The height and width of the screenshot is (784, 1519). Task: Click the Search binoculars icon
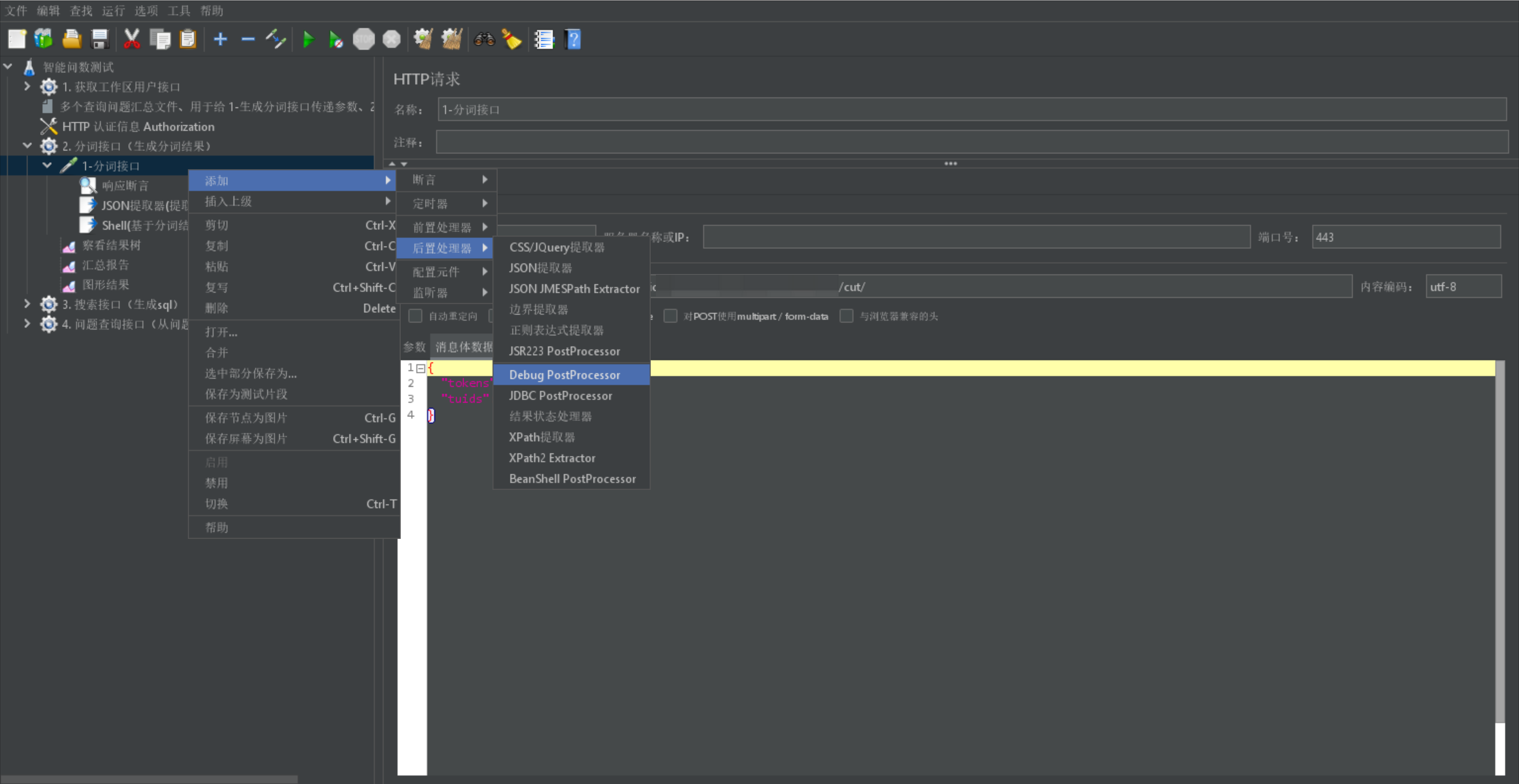pyautogui.click(x=484, y=40)
